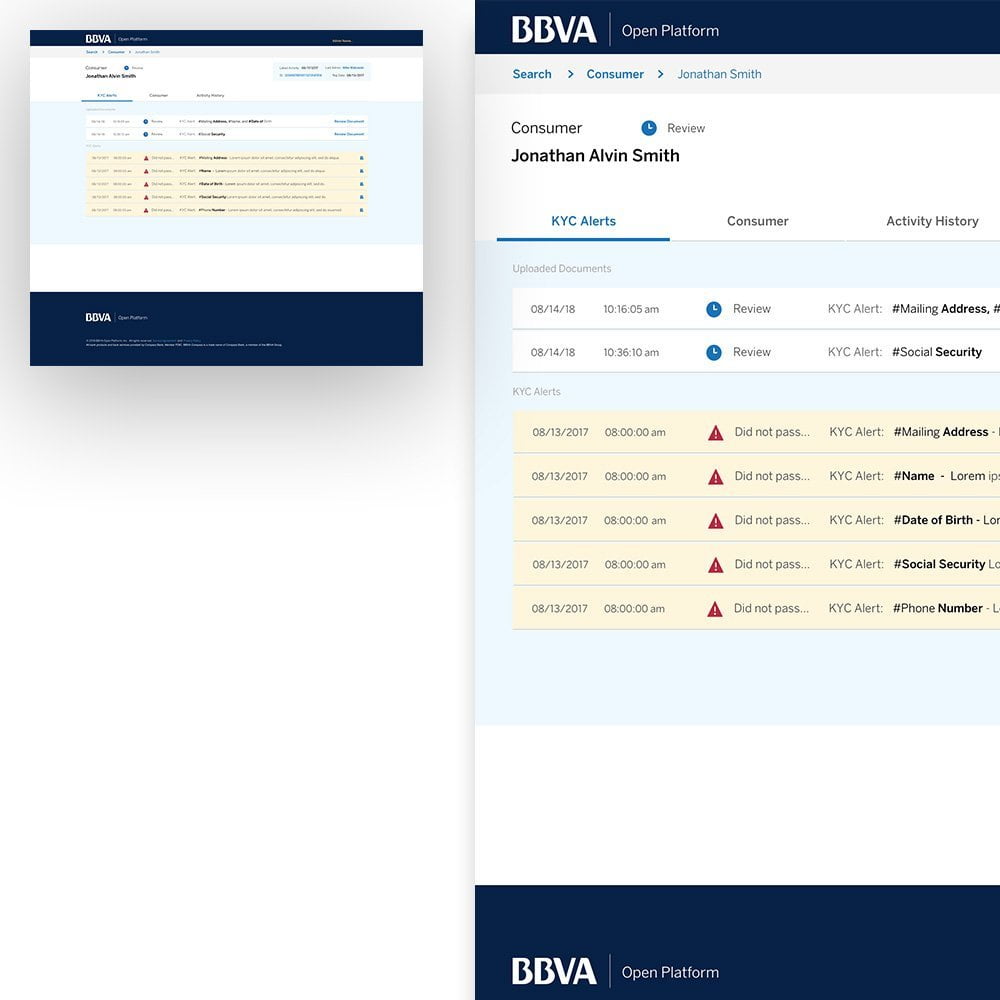This screenshot has height=1000, width=1000.
Task: Open the Consumer tab
Action: click(757, 221)
